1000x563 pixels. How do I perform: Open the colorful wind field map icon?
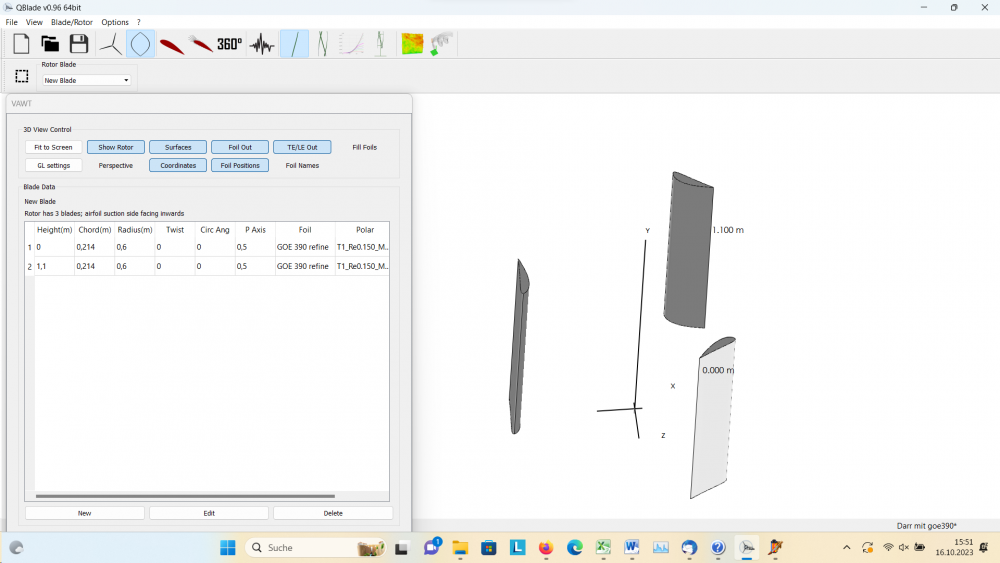pos(412,44)
